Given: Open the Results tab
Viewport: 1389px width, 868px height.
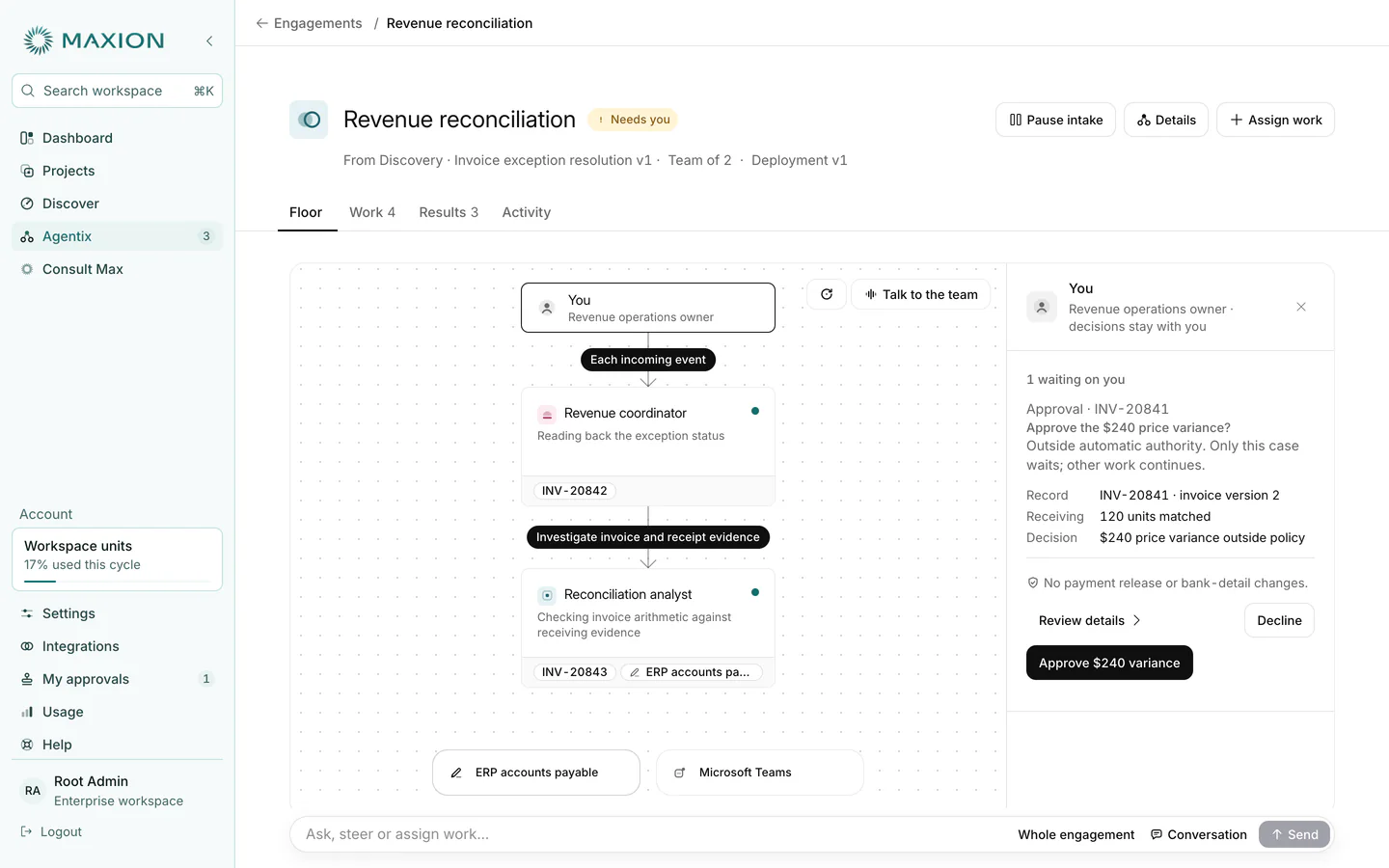Looking at the screenshot, I should pyautogui.click(x=449, y=212).
